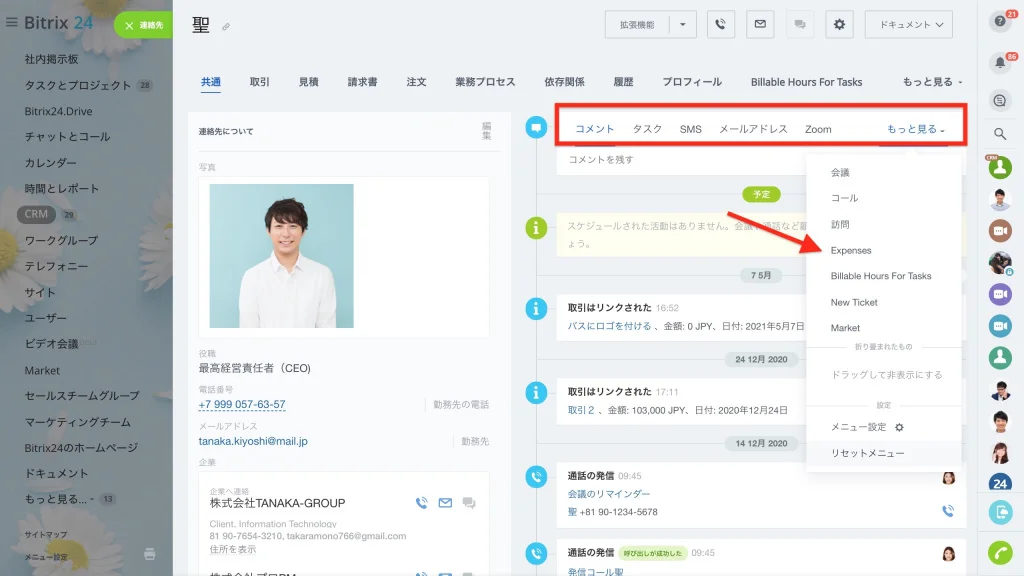1024x576 pixels.
Task: Open the hamburger main menu
Action: point(12,22)
